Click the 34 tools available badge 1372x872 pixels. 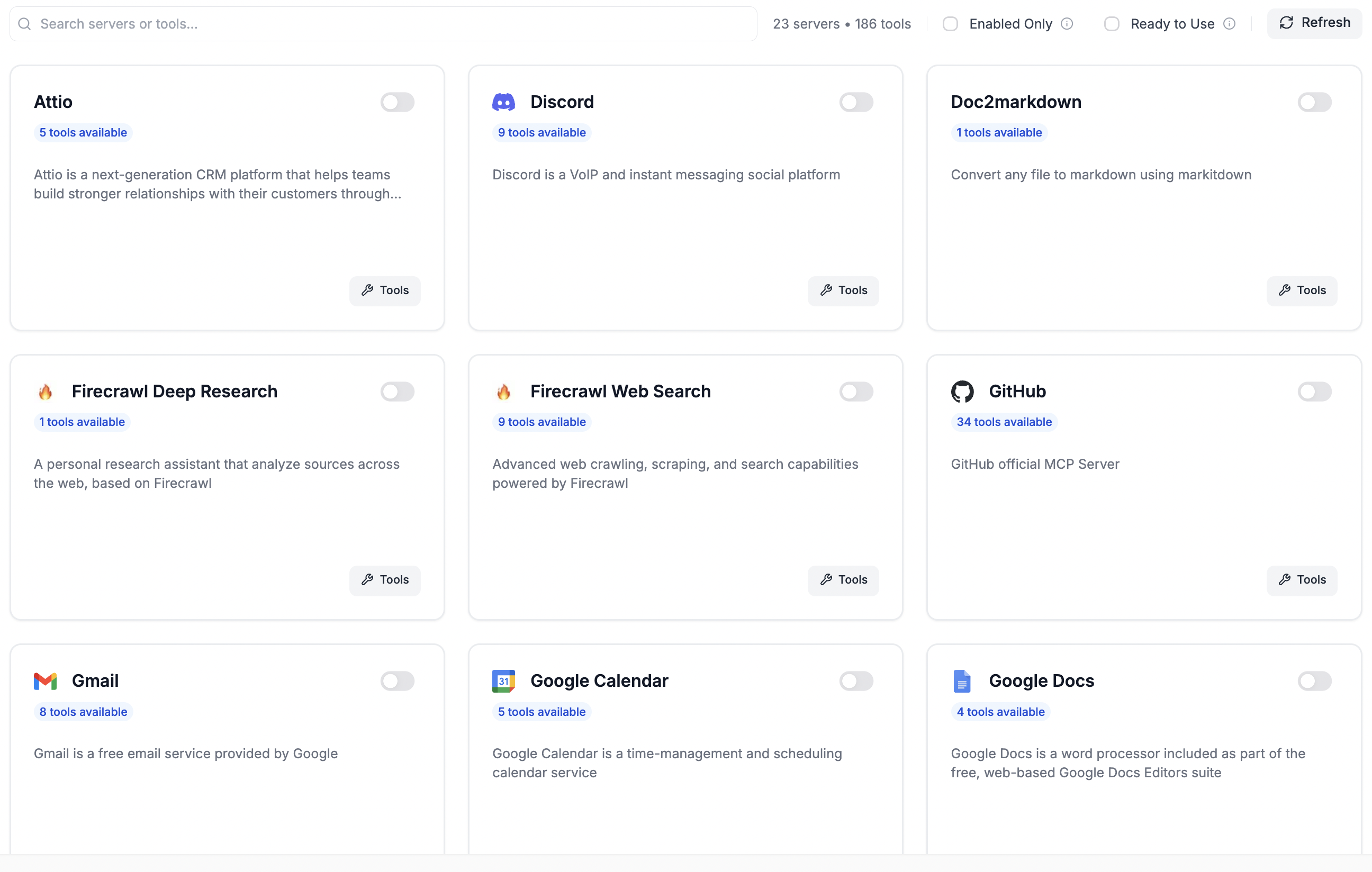click(1004, 422)
